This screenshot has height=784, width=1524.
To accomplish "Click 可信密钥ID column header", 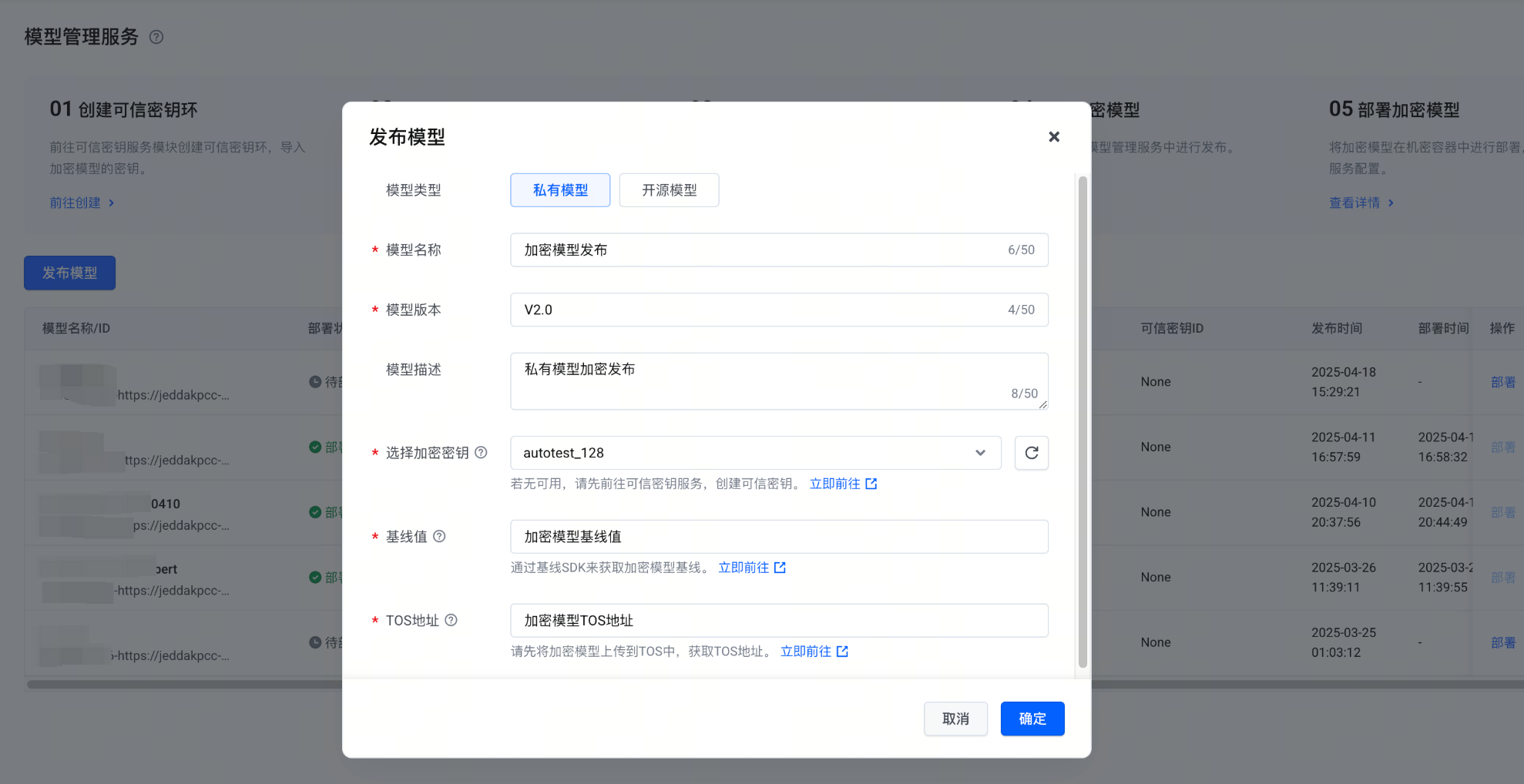I will coord(1172,328).
